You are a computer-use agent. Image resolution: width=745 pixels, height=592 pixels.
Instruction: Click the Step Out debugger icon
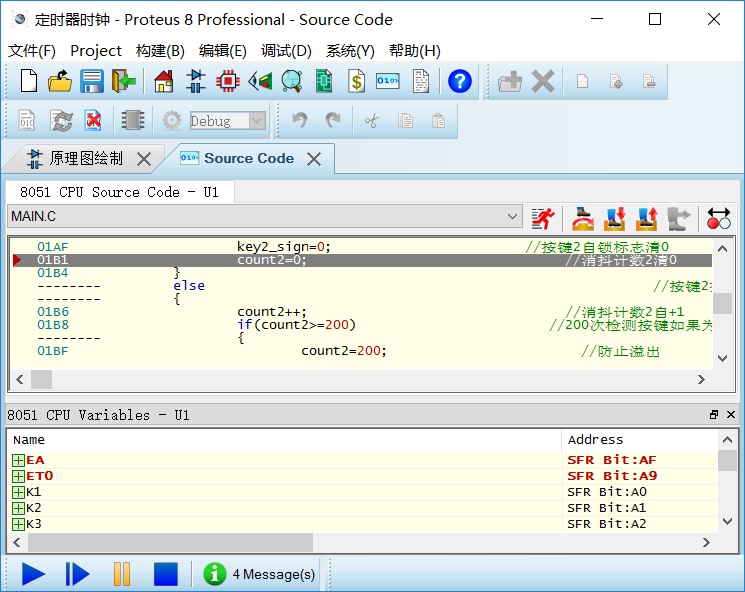click(x=646, y=219)
